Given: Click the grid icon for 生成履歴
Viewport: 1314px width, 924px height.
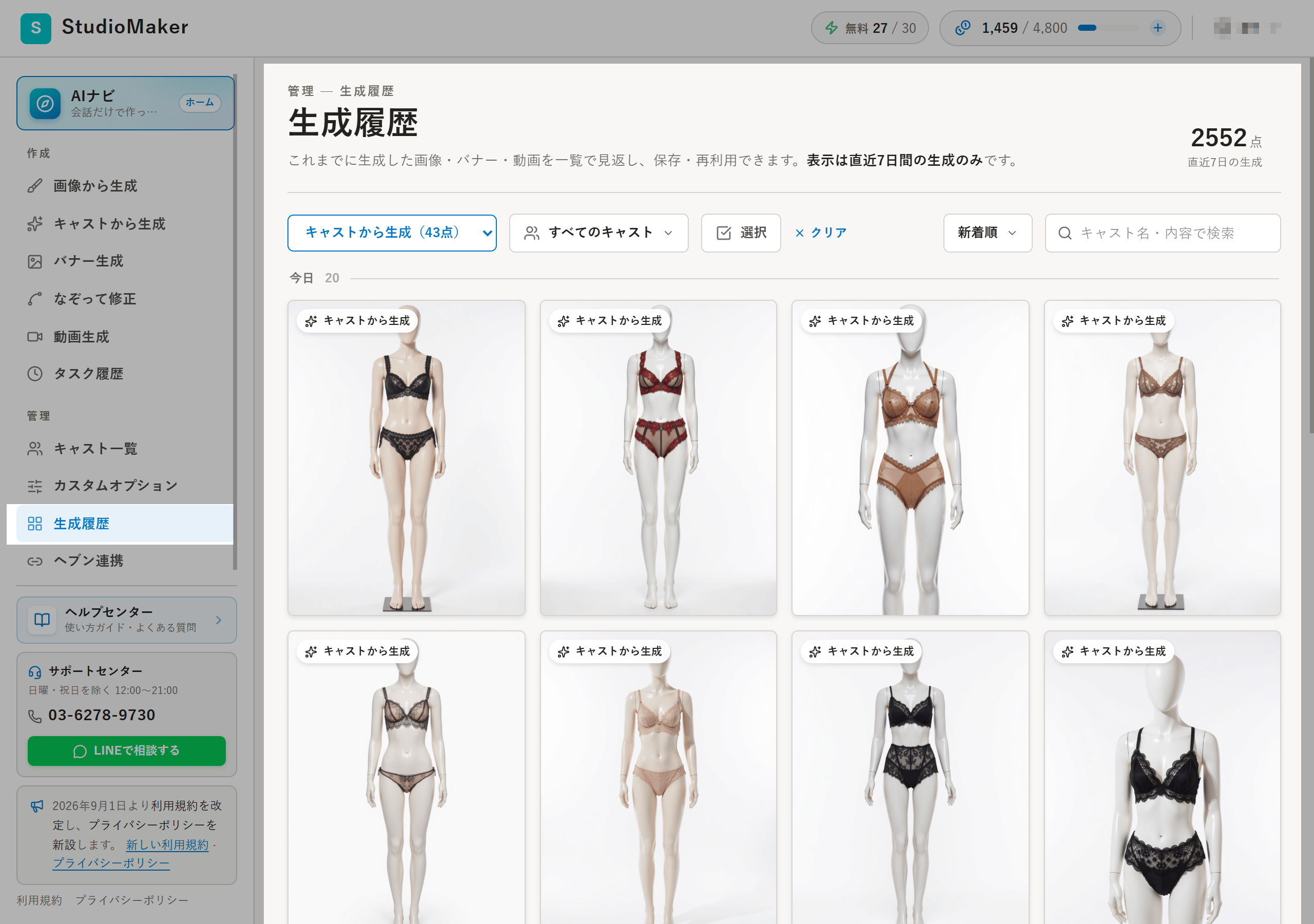Looking at the screenshot, I should (35, 524).
